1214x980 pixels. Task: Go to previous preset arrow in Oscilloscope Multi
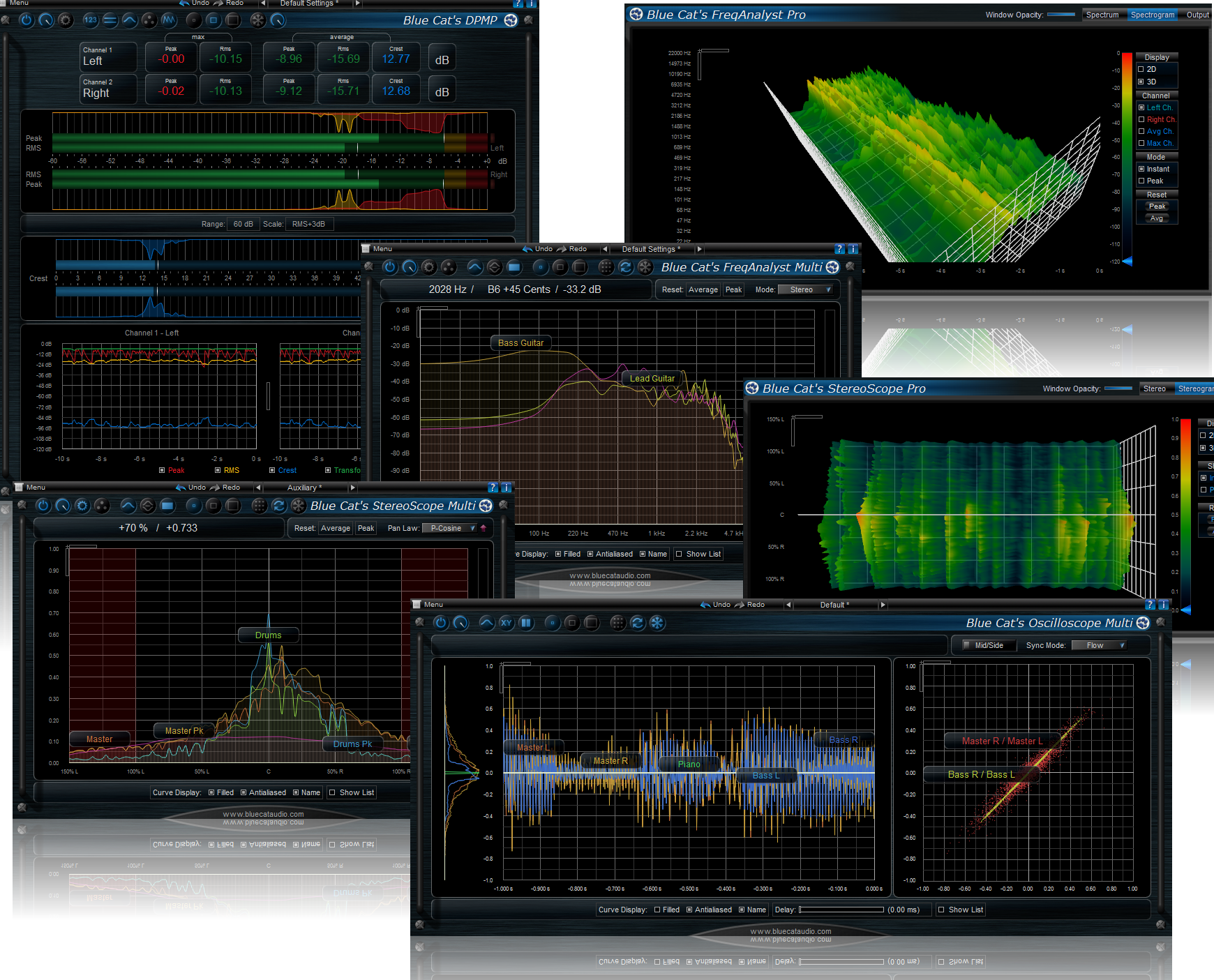(788, 605)
